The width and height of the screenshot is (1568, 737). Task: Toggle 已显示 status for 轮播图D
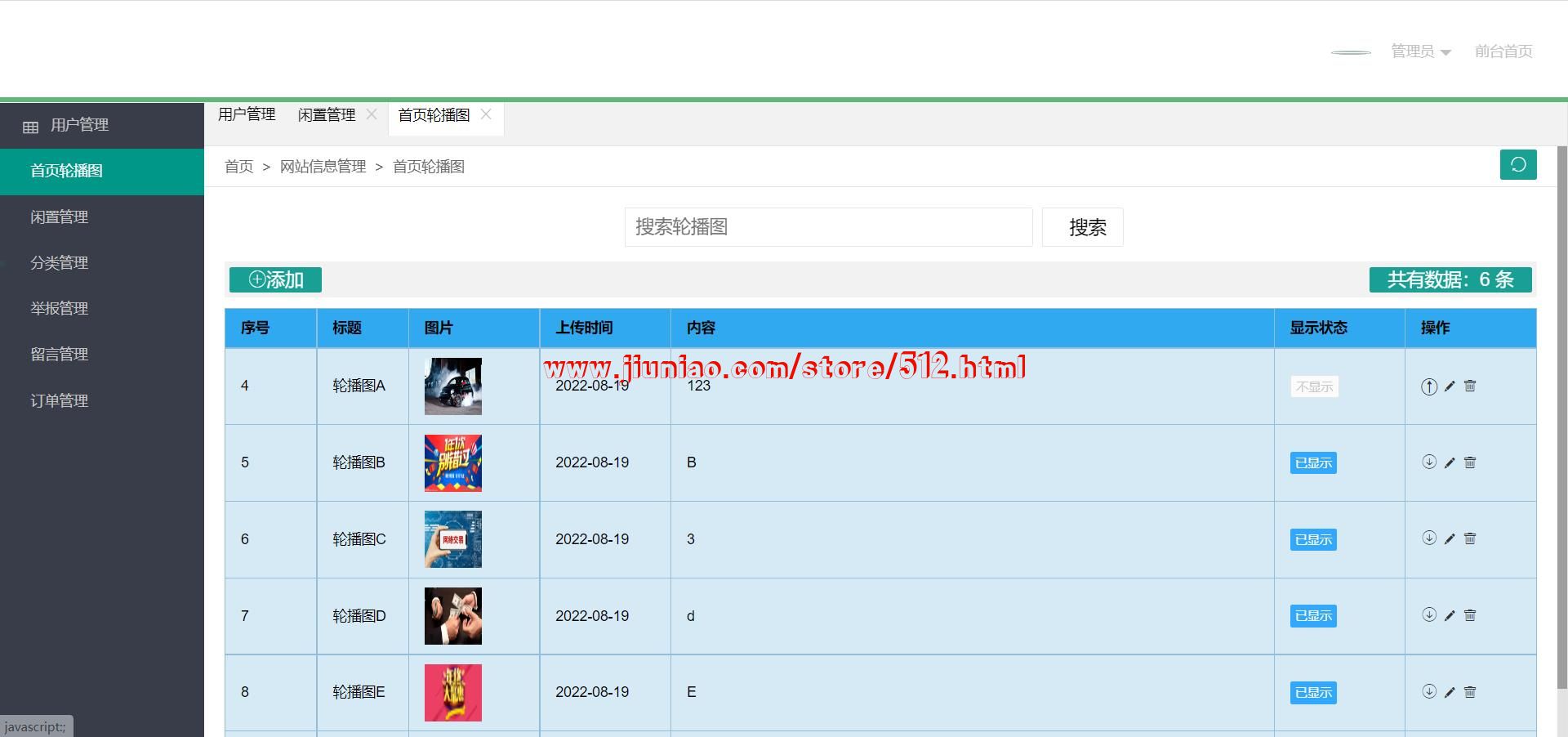[x=1313, y=616]
